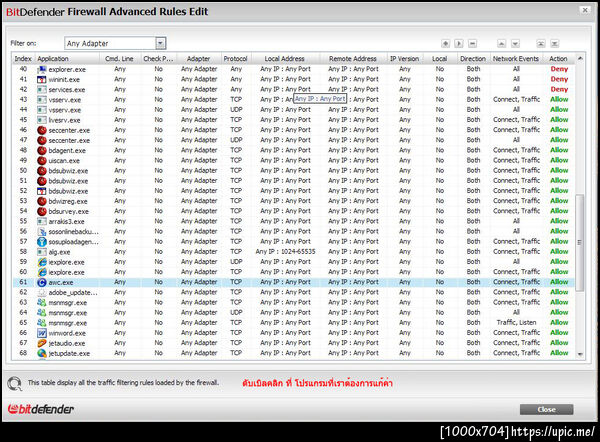Click the Network Events column header
The width and height of the screenshot is (600, 442).
515,59
